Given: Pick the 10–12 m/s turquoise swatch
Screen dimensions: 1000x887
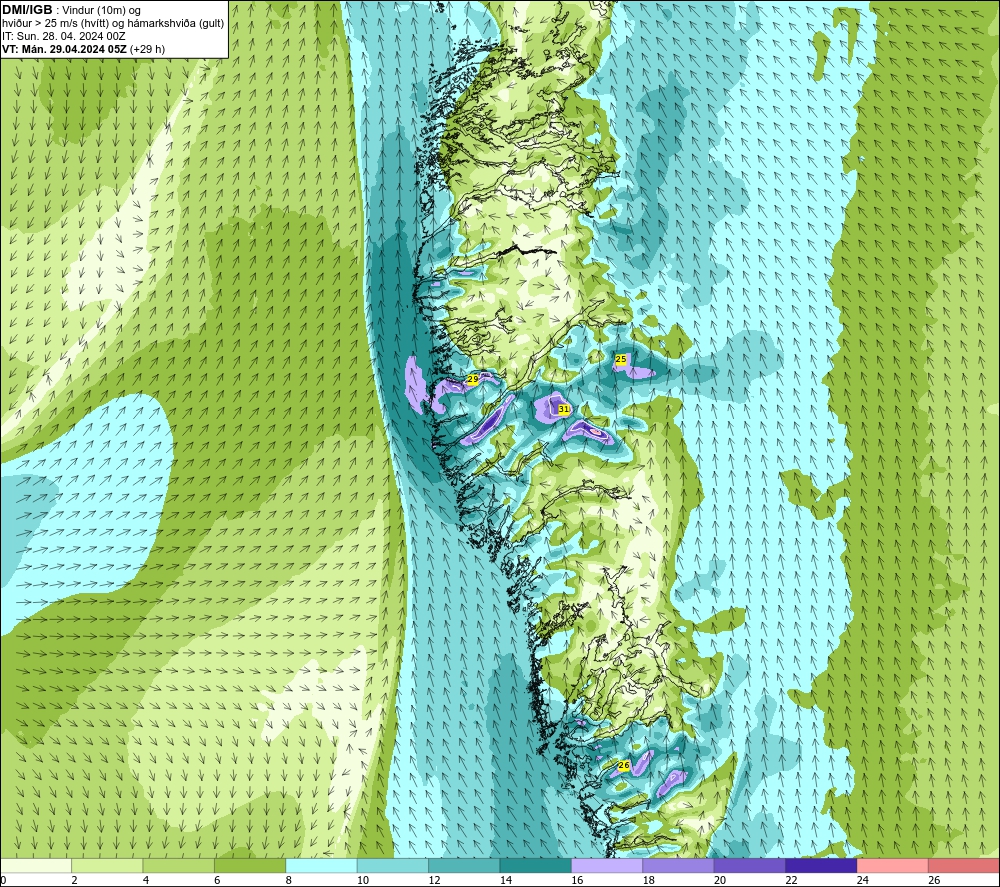Looking at the screenshot, I should pos(393,865).
